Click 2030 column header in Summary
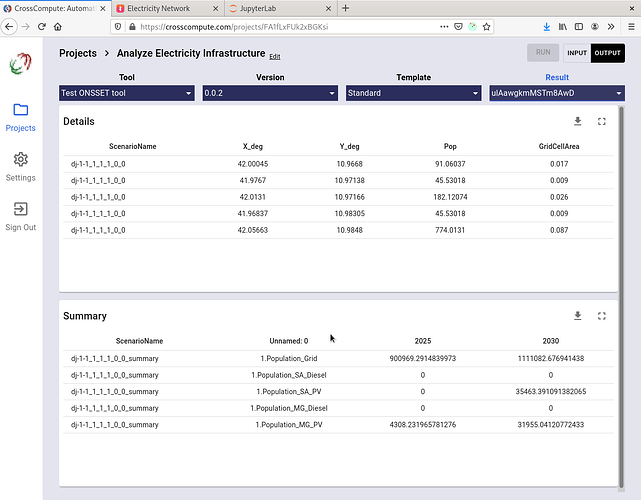The image size is (641, 500). (551, 341)
